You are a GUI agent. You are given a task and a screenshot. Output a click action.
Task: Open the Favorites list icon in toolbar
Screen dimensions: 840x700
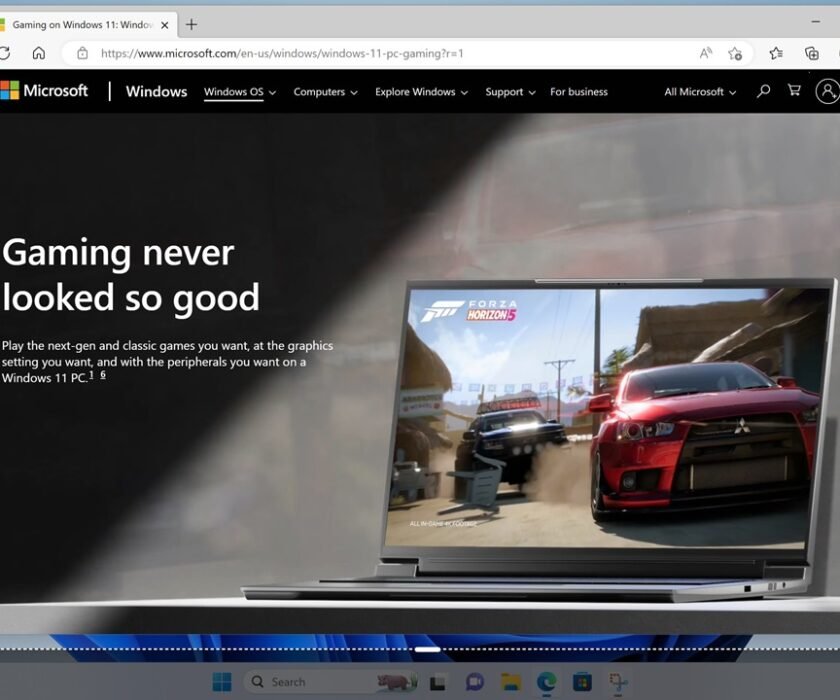coord(776,54)
